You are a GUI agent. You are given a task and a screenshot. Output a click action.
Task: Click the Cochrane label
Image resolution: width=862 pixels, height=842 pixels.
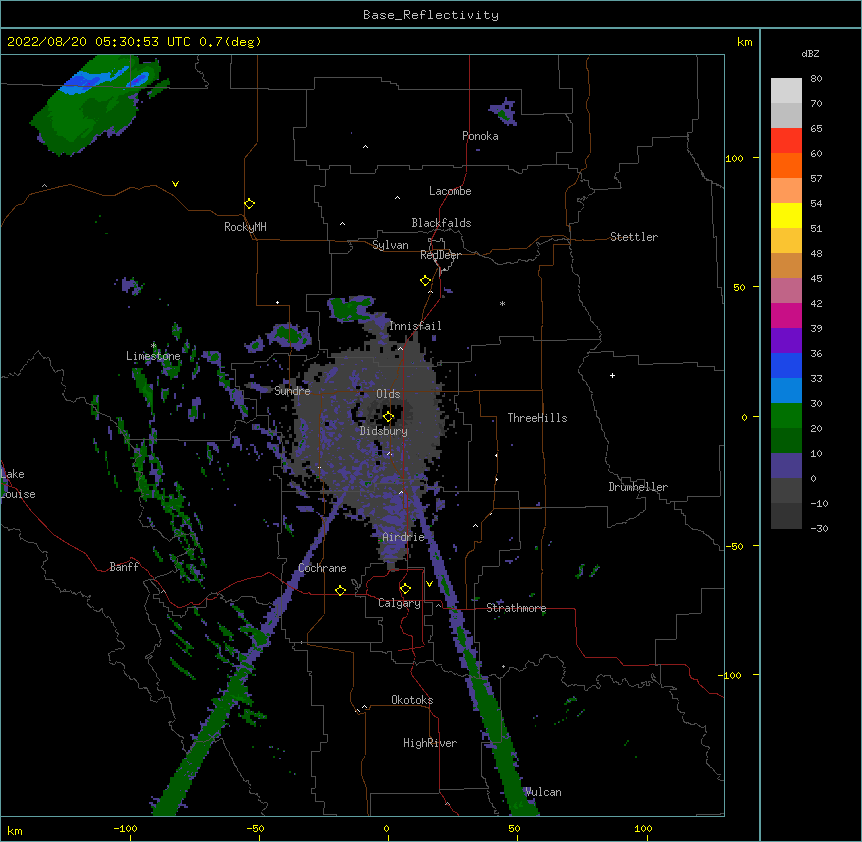click(x=322, y=568)
